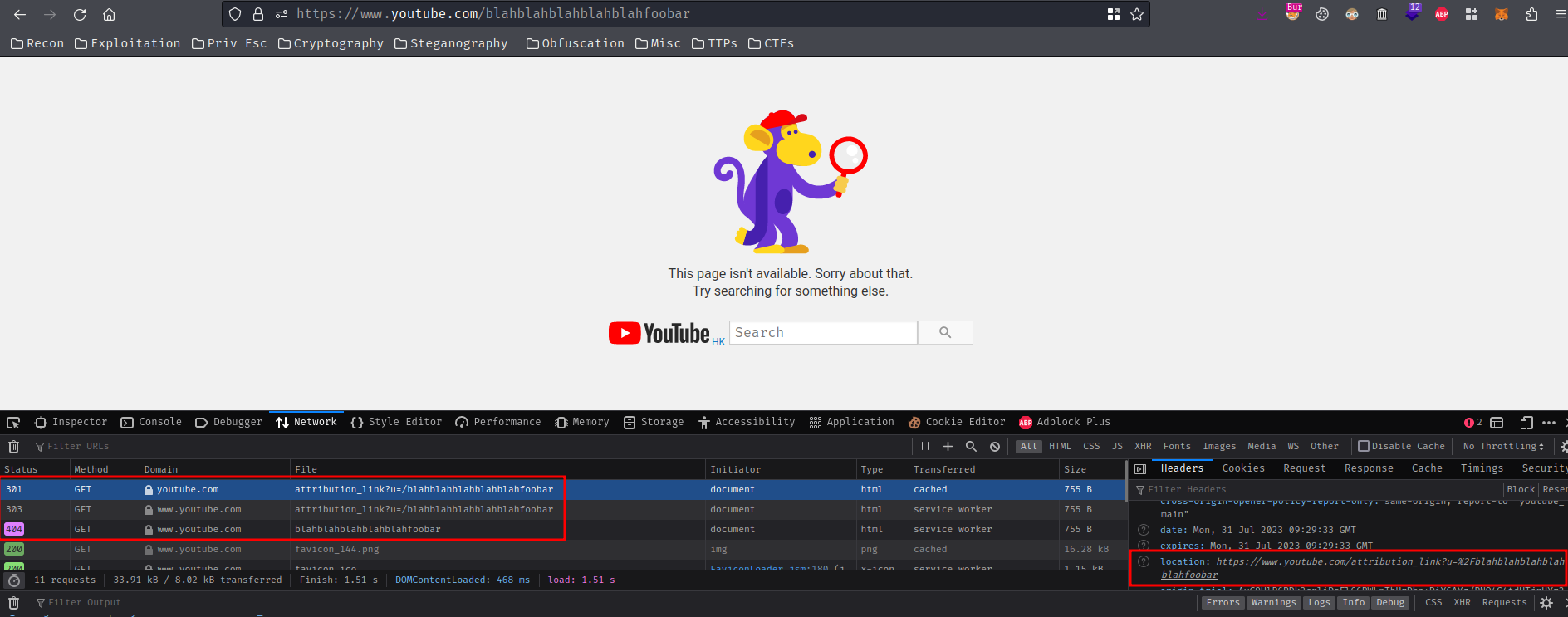
Task: Open the cookie extension icon in browser toolbar
Action: [1322, 14]
